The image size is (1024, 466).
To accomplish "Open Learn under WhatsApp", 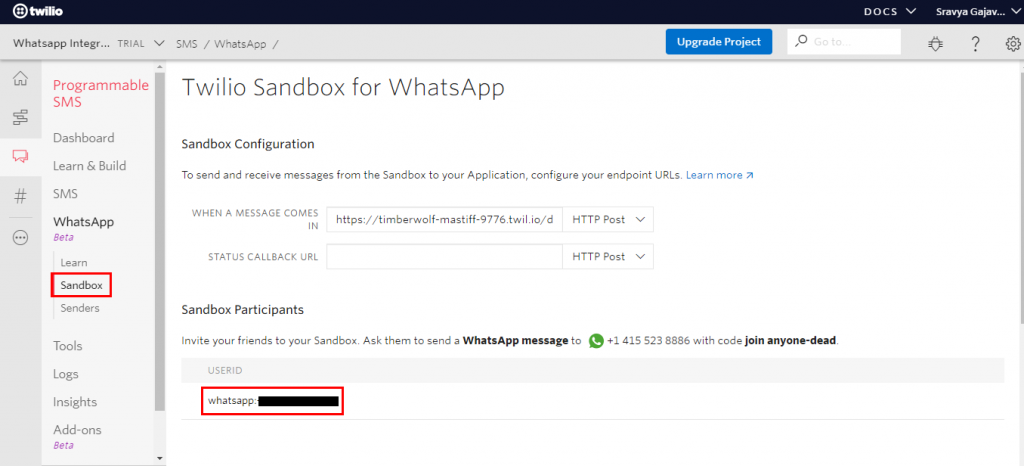I will coord(74,262).
